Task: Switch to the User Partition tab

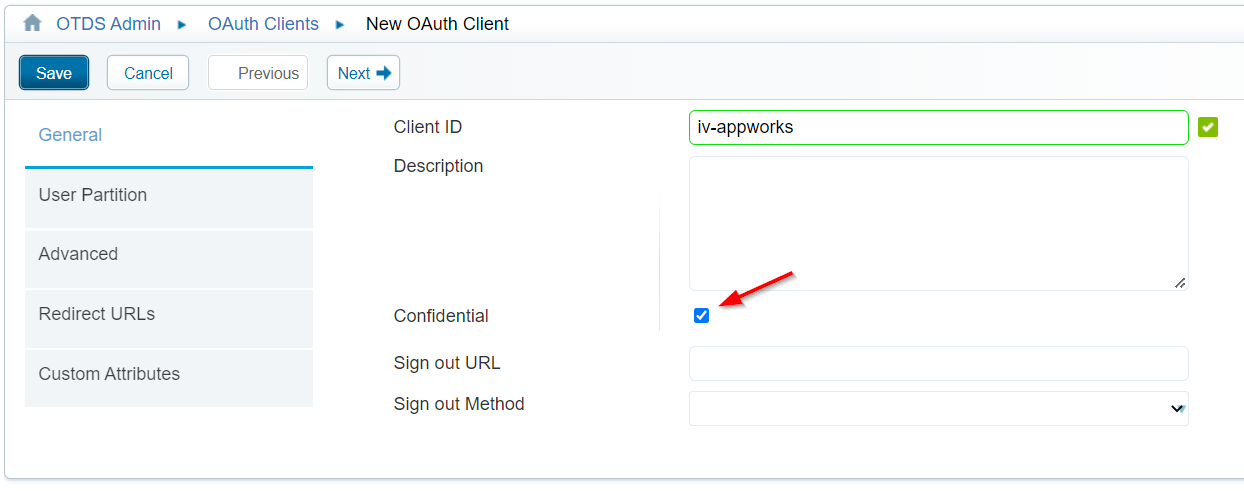Action: [x=168, y=196]
